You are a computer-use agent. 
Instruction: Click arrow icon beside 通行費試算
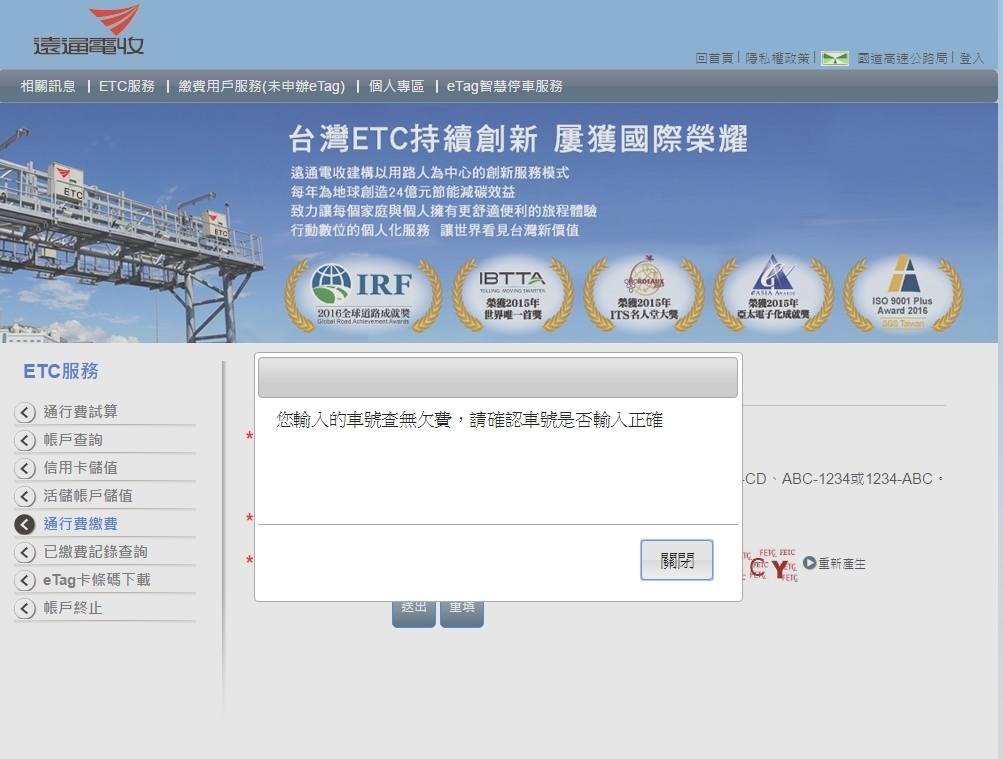25,412
